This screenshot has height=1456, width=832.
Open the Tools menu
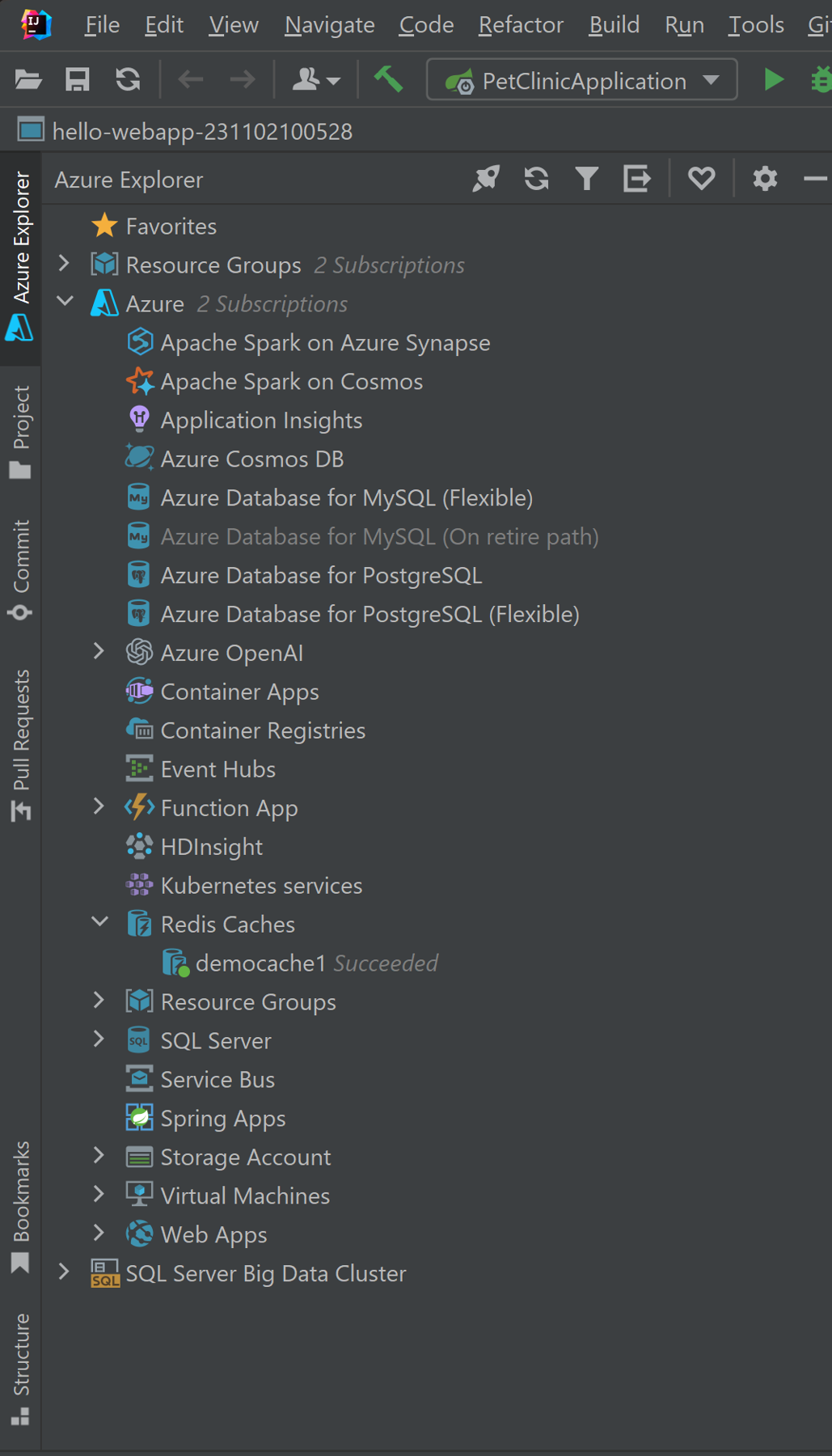pyautogui.click(x=756, y=25)
